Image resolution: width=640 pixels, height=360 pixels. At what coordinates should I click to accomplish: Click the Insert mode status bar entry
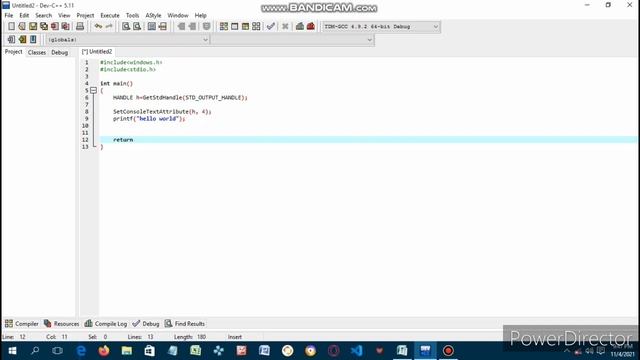coord(235,337)
